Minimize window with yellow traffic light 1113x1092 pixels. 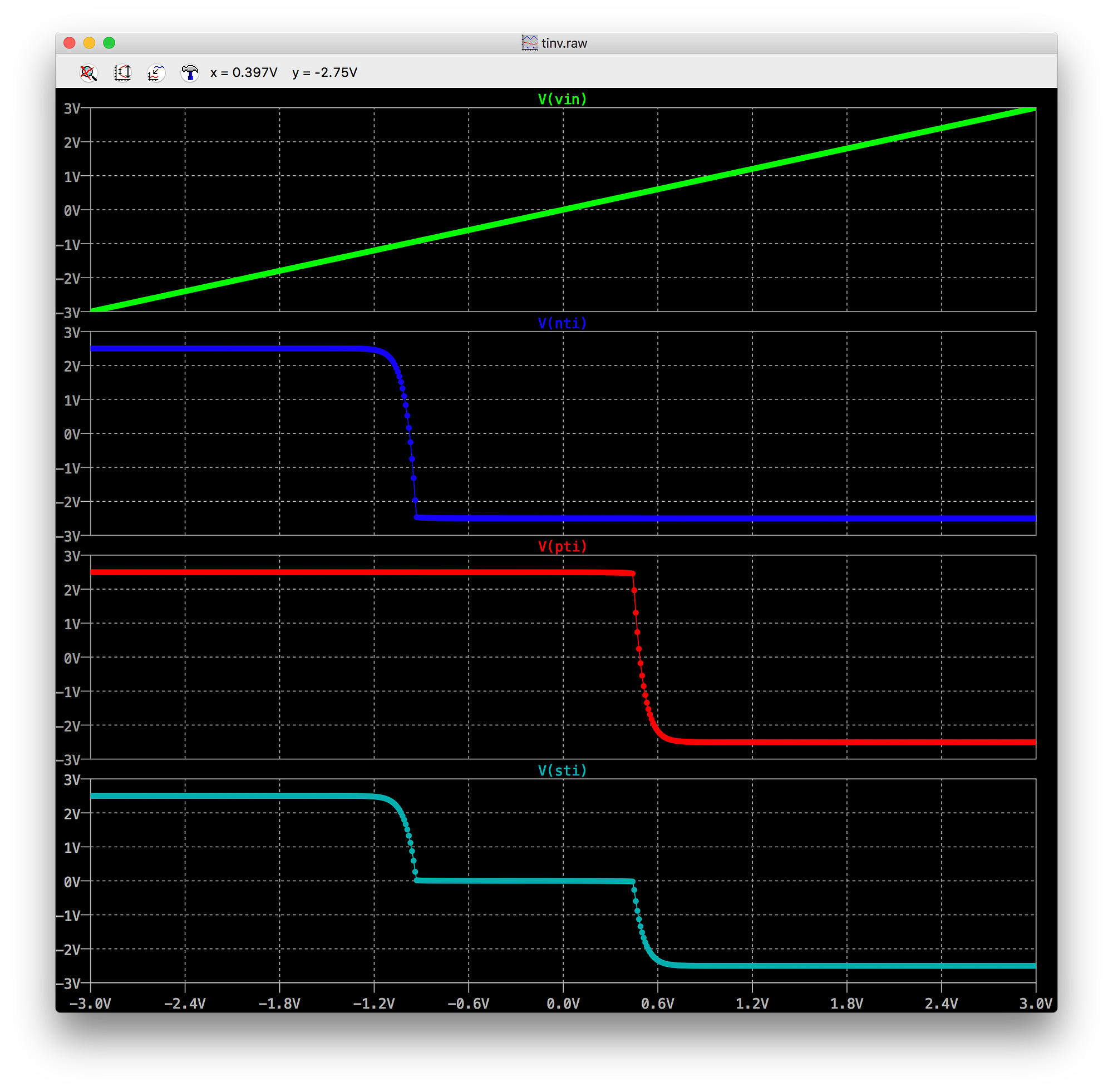coord(89,42)
